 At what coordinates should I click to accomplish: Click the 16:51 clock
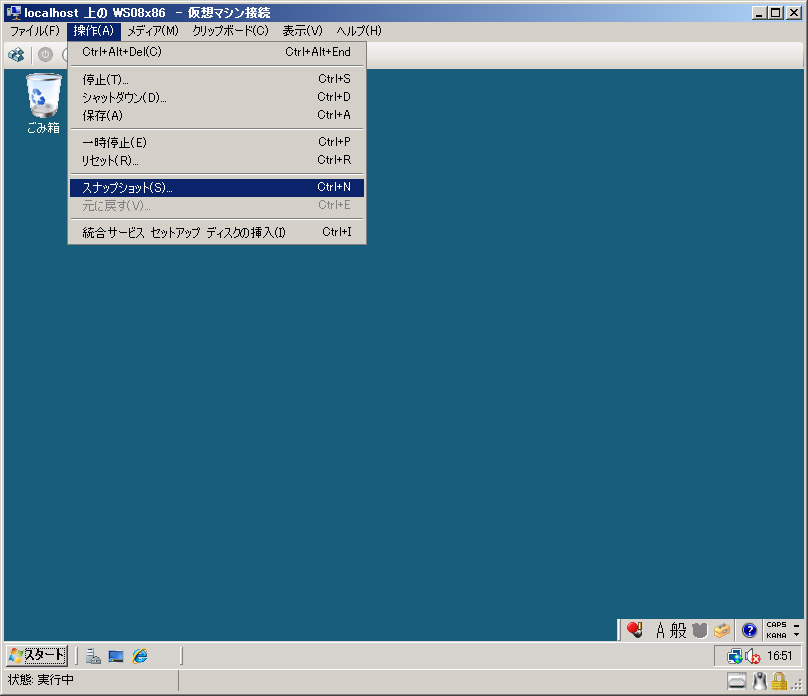point(779,656)
